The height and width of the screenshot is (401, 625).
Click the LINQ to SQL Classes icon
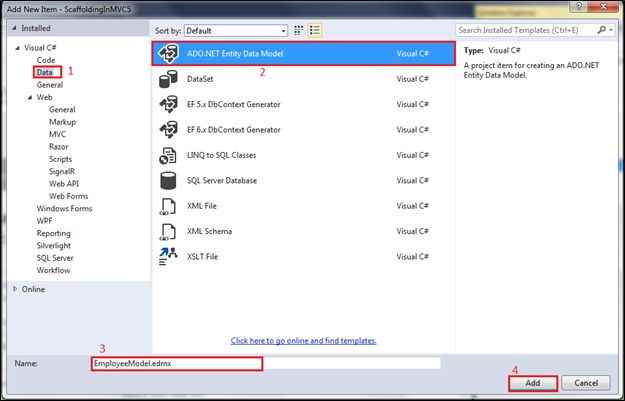click(168, 155)
